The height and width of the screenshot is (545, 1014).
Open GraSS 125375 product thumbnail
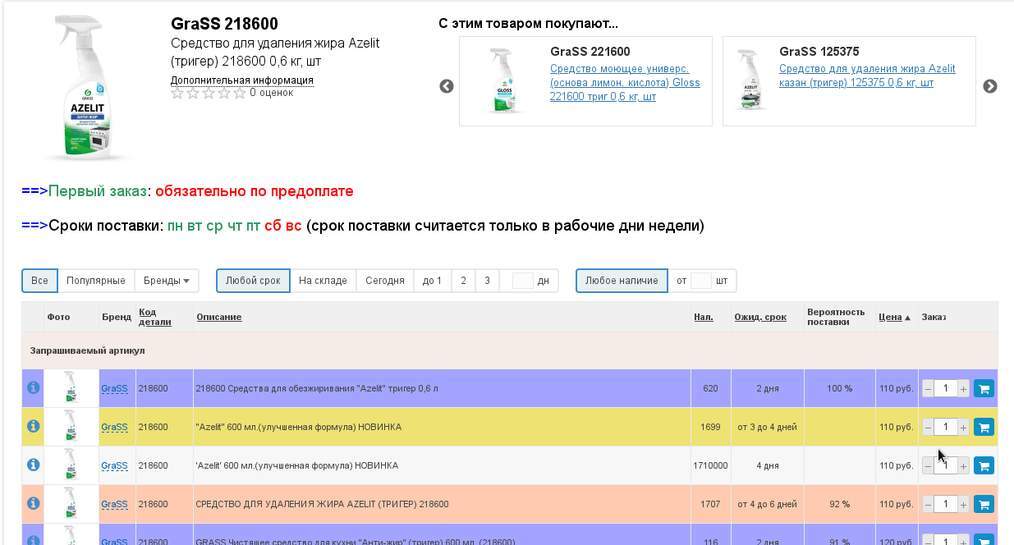click(x=750, y=80)
